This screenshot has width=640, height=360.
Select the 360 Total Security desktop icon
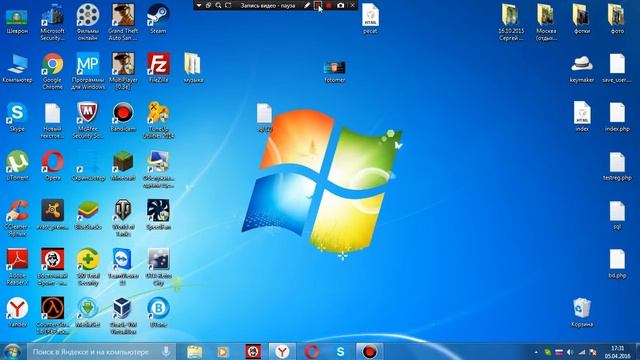click(x=88, y=267)
